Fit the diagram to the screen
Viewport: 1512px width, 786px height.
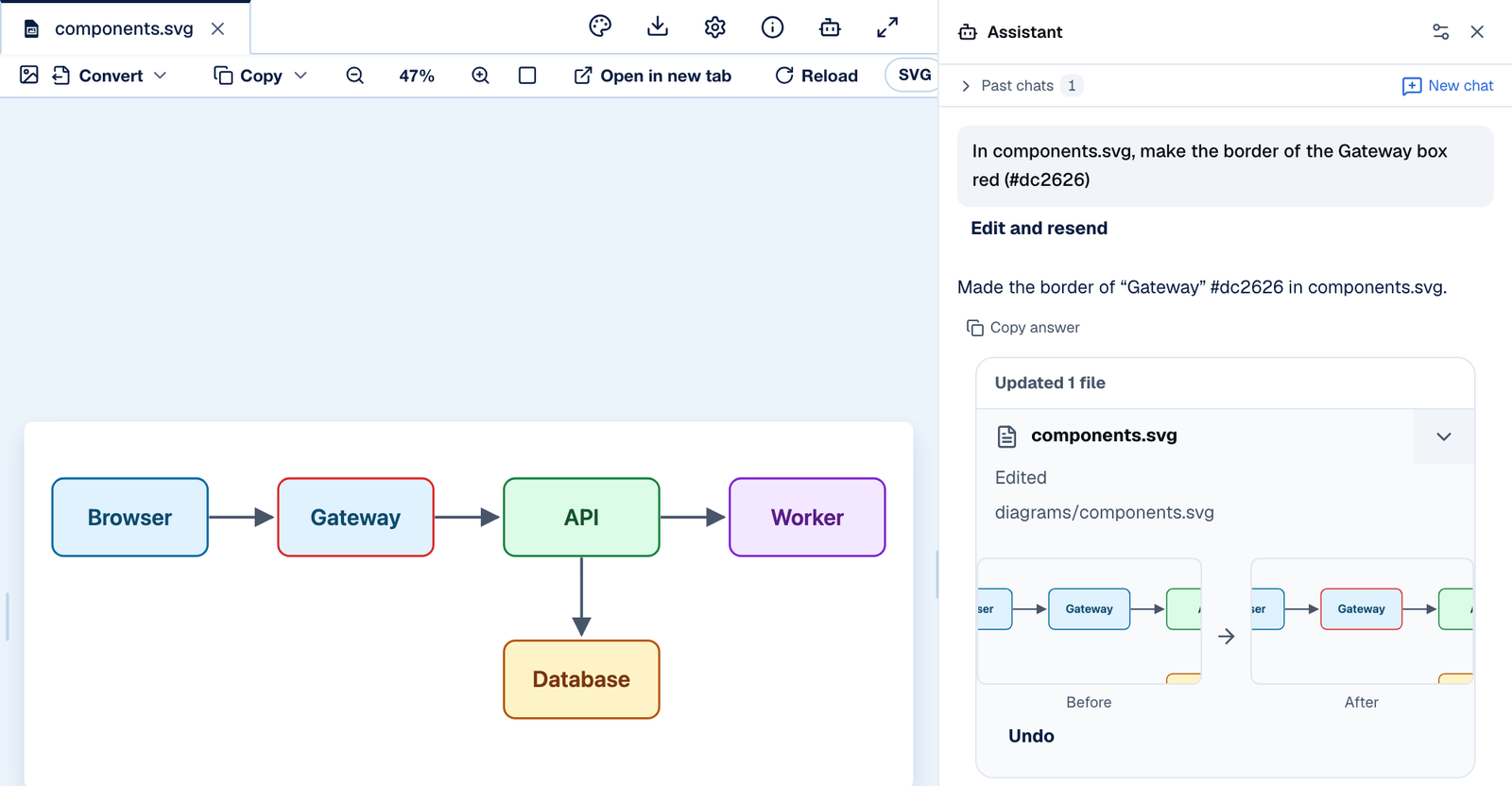(527, 76)
